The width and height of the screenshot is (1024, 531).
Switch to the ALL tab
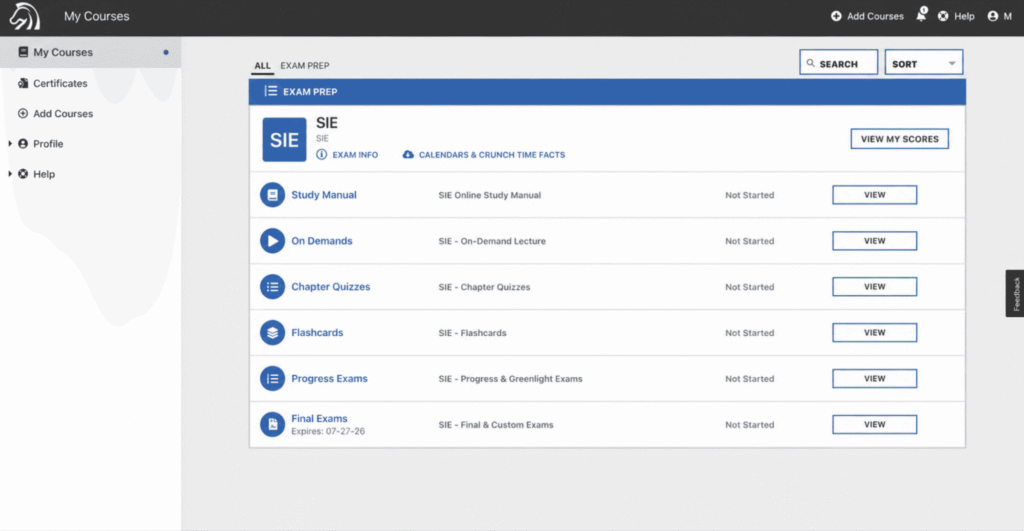tap(262, 66)
